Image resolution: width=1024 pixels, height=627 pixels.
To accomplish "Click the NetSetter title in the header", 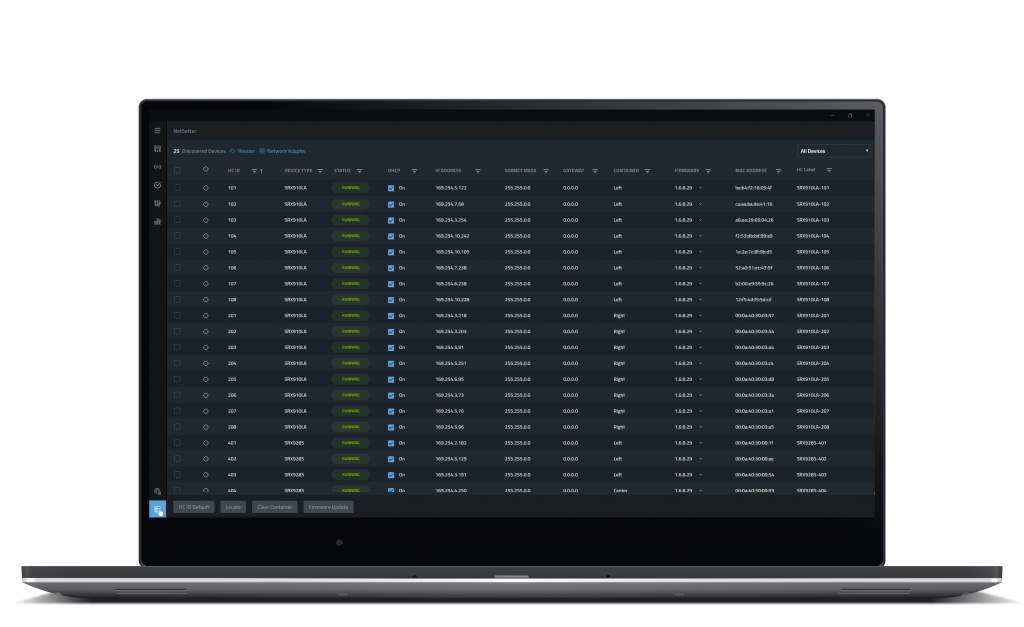I will pyautogui.click(x=185, y=131).
